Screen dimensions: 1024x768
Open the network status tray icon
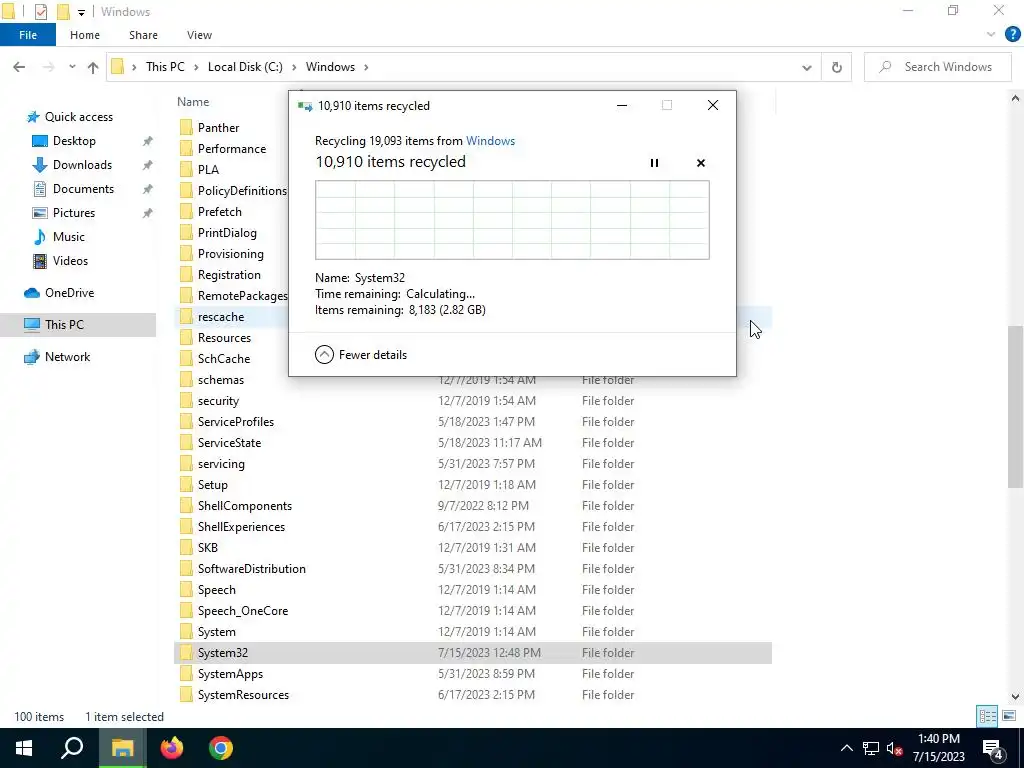coord(871,748)
